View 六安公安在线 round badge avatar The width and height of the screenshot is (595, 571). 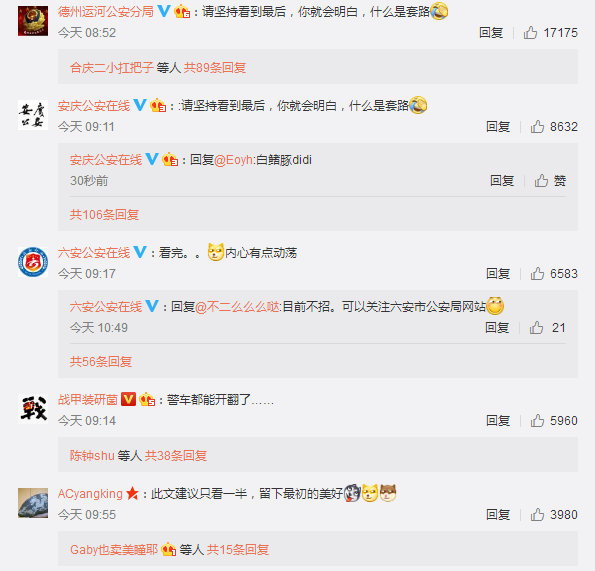[x=33, y=262]
